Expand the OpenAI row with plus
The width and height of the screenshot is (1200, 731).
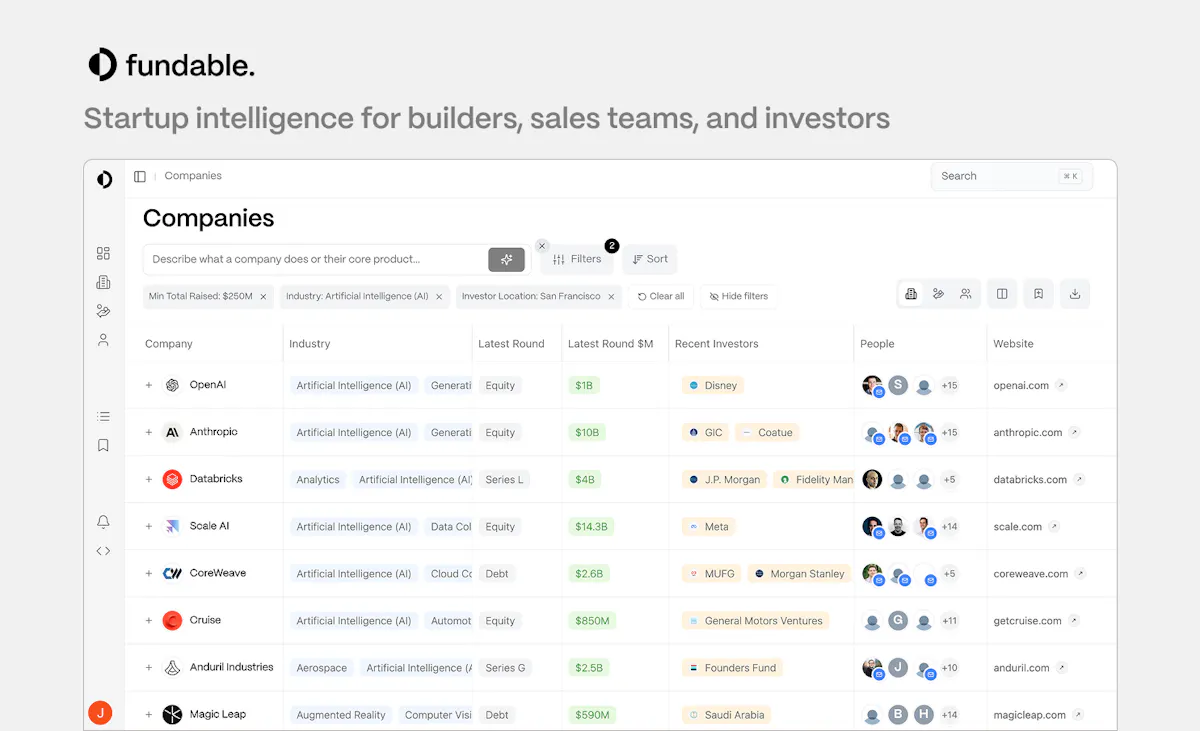tap(149, 385)
